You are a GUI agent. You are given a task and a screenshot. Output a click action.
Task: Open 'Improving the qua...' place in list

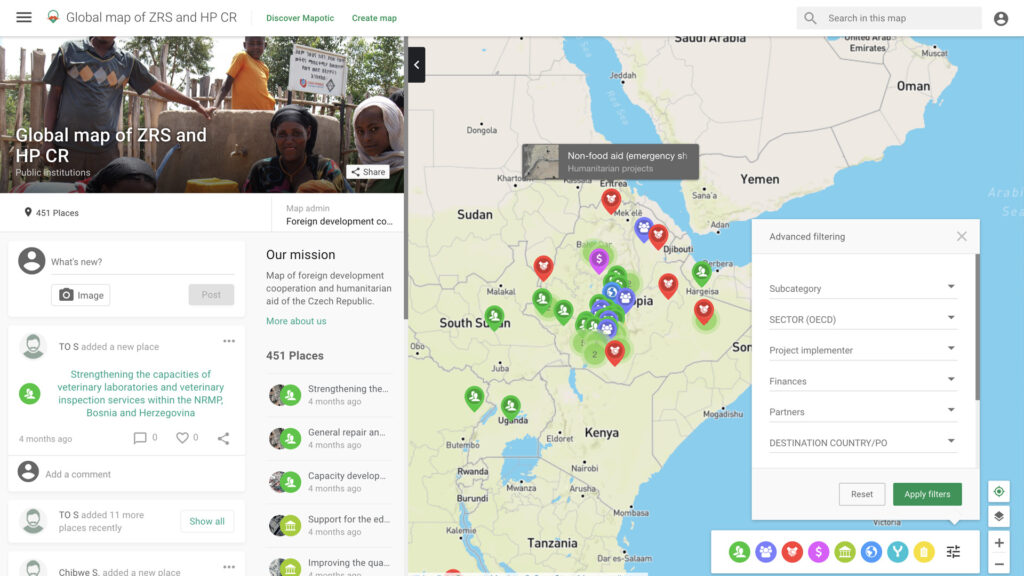pyautogui.click(x=330, y=566)
